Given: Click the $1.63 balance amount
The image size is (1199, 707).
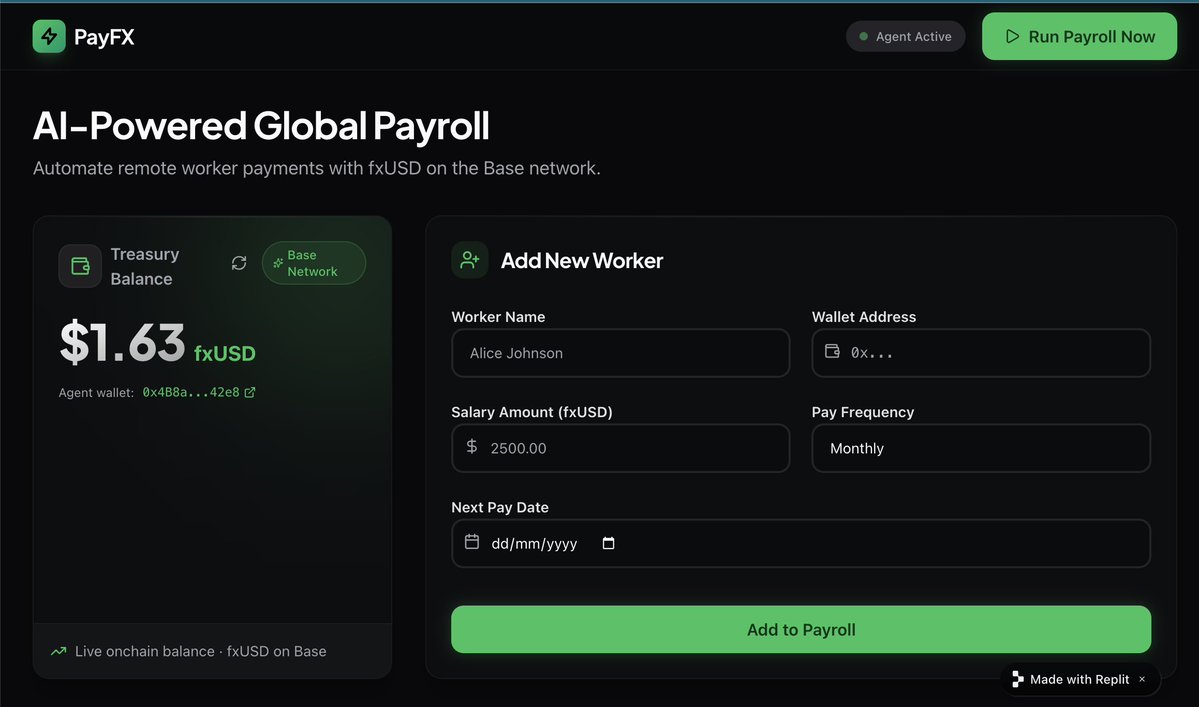Looking at the screenshot, I should pos(122,342).
